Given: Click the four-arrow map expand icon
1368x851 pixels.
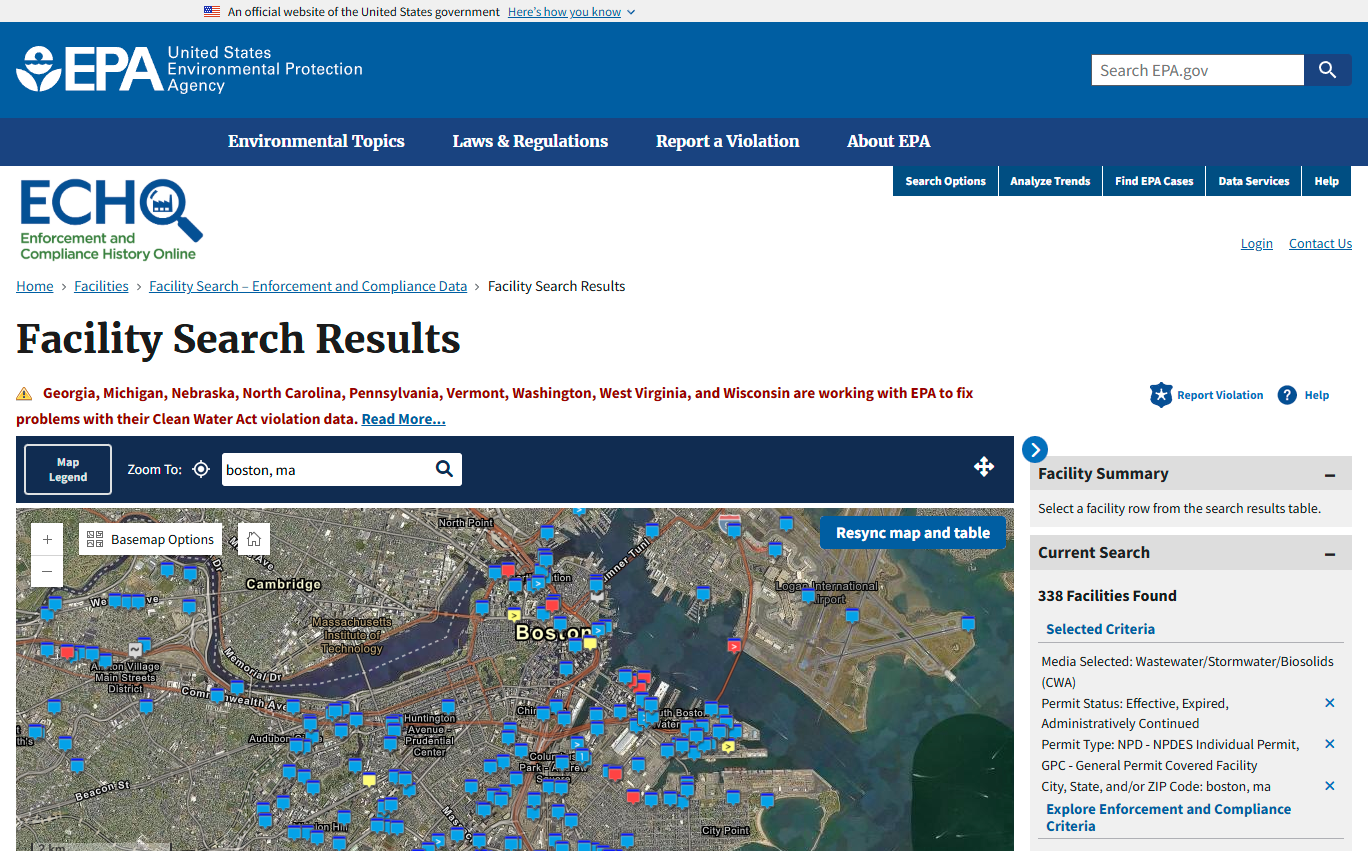Looking at the screenshot, I should [984, 466].
